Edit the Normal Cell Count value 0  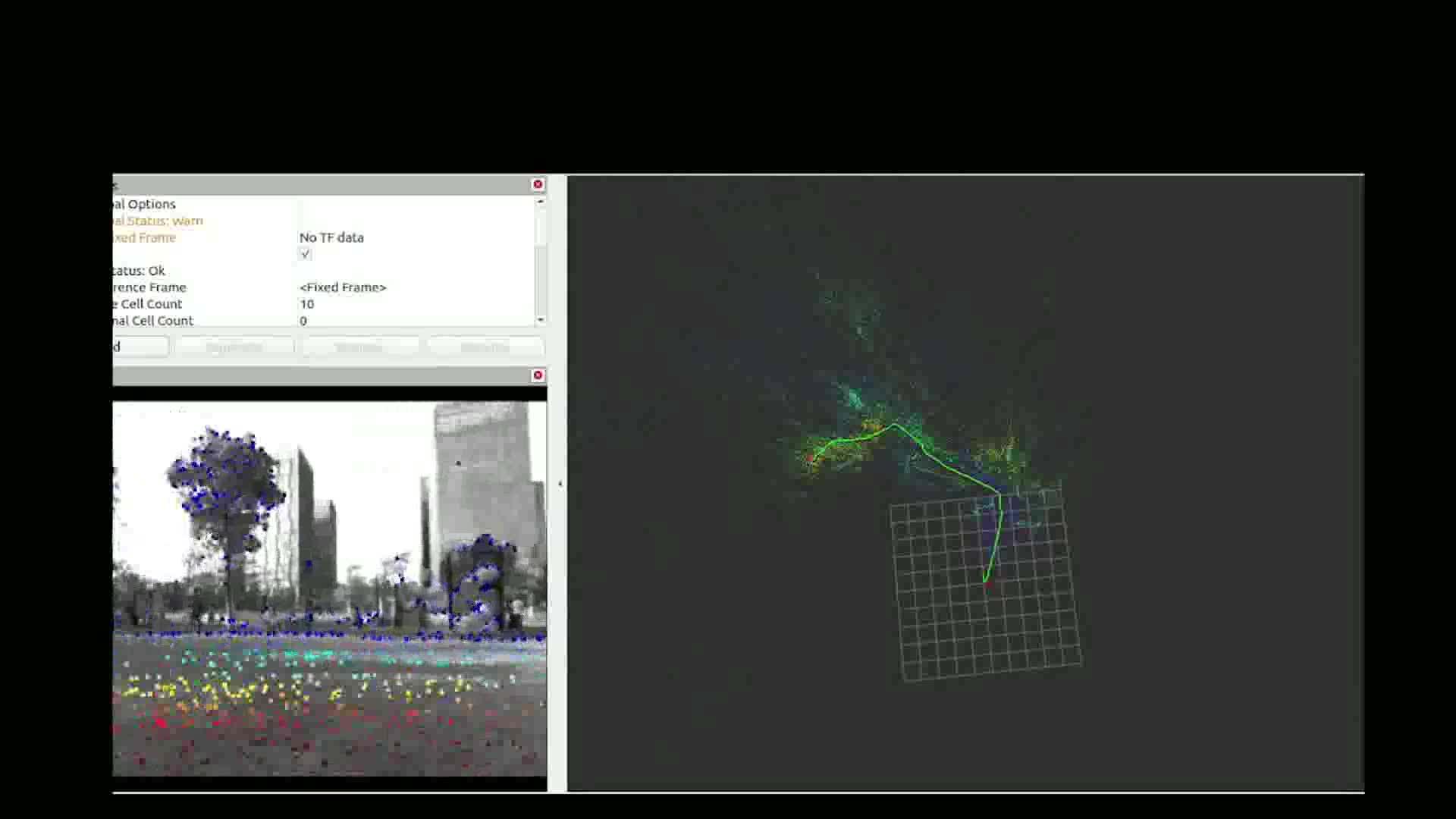(303, 321)
